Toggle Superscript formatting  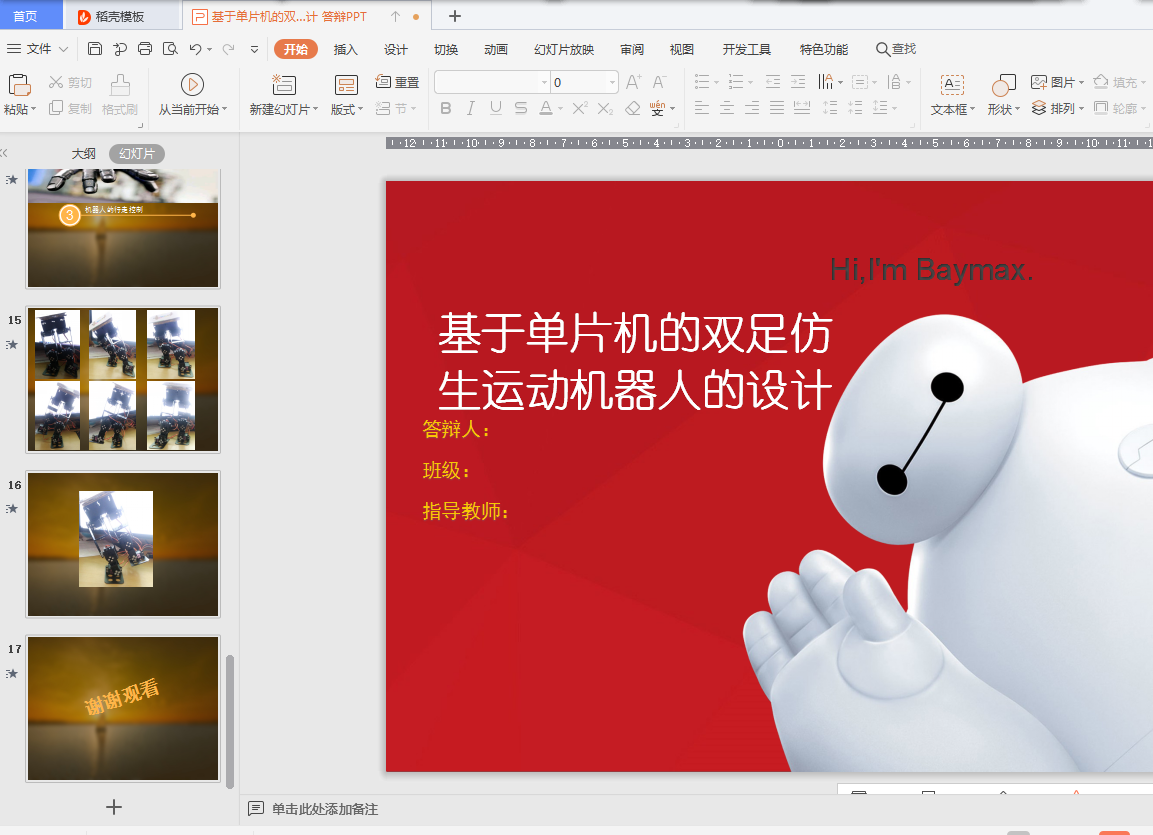point(579,109)
